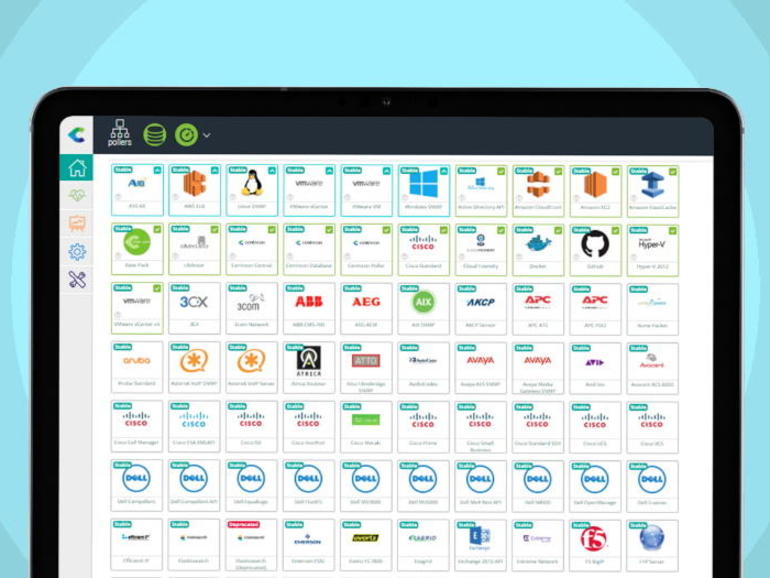
Task: Select the ABB plugin pack tile
Action: tap(308, 308)
